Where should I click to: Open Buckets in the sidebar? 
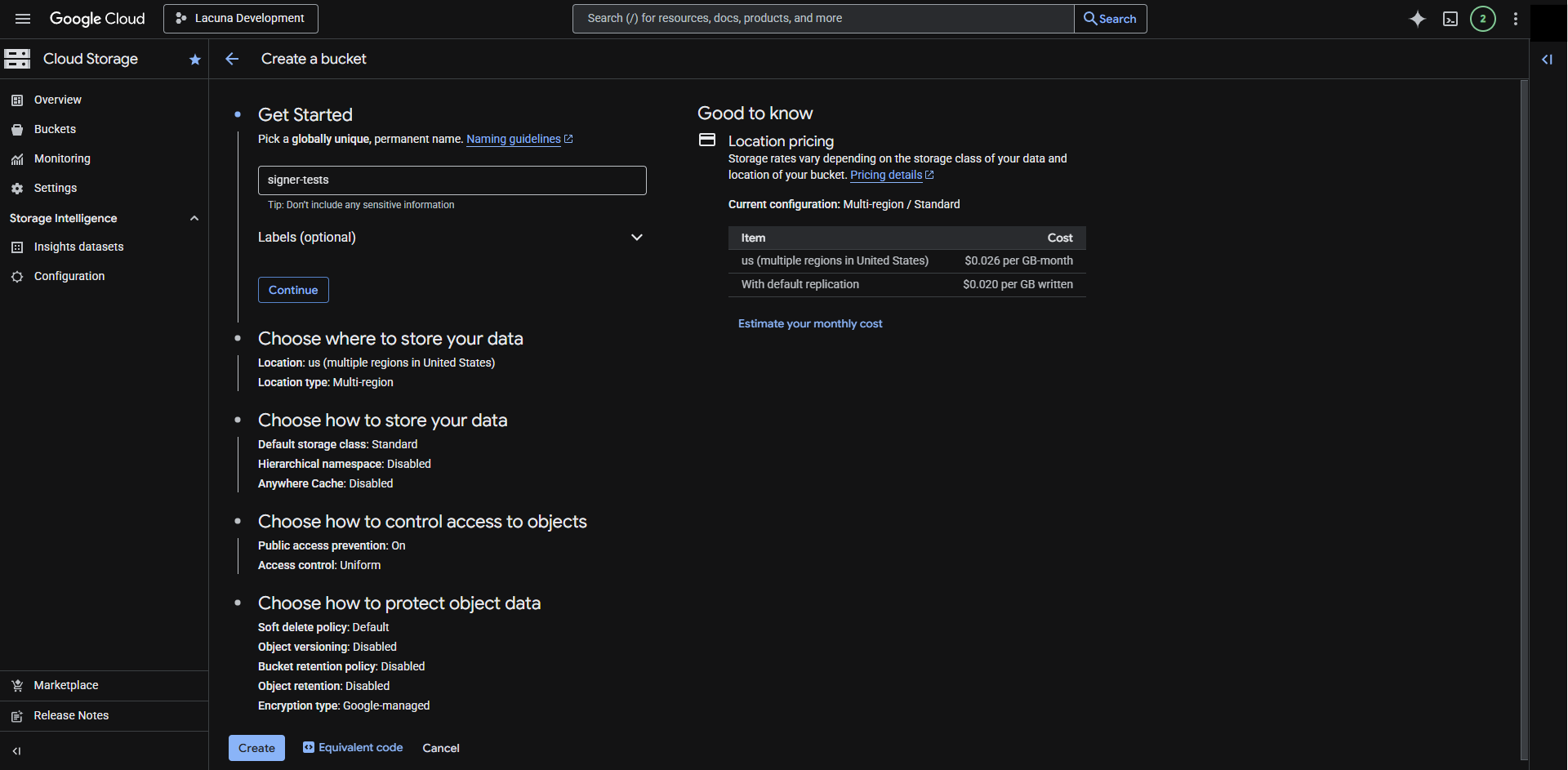(55, 129)
